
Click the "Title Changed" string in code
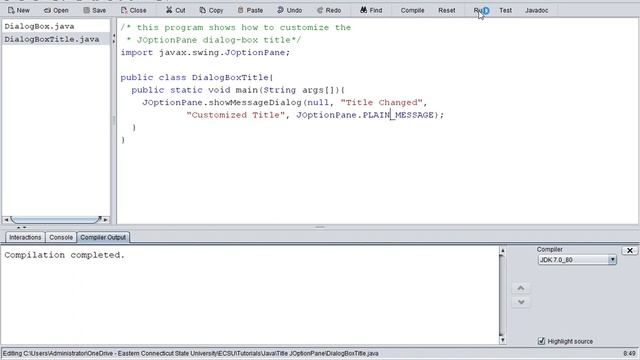click(x=381, y=102)
